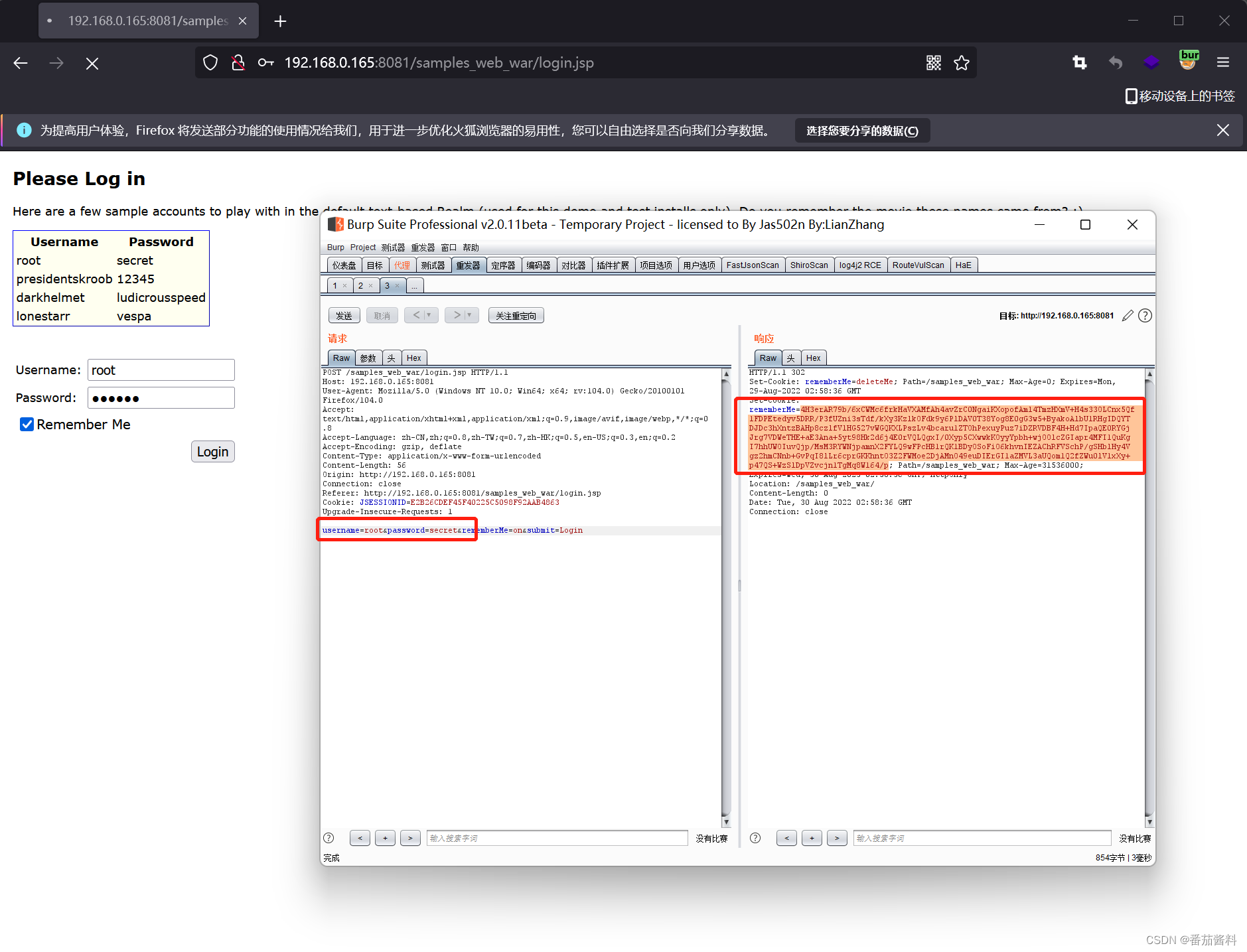Click the response pane search input field

click(982, 839)
